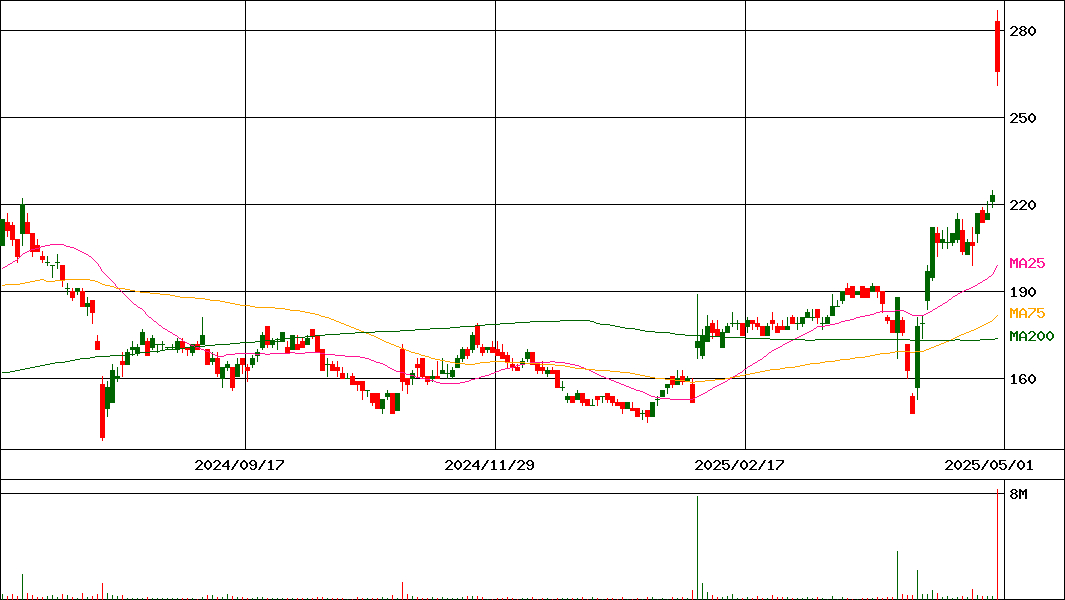Click the 2025/05/01 date label
The height and width of the screenshot is (600, 1065).
pyautogui.click(x=989, y=465)
